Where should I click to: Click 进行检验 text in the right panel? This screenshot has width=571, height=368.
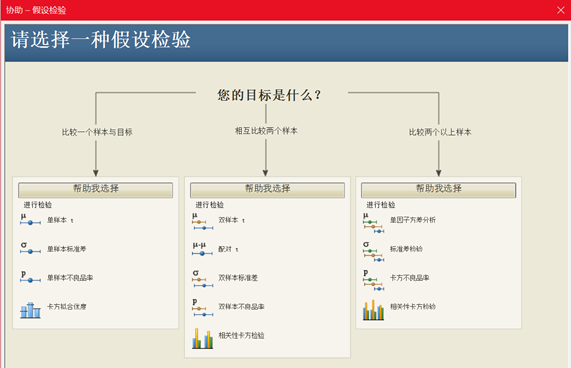381,205
